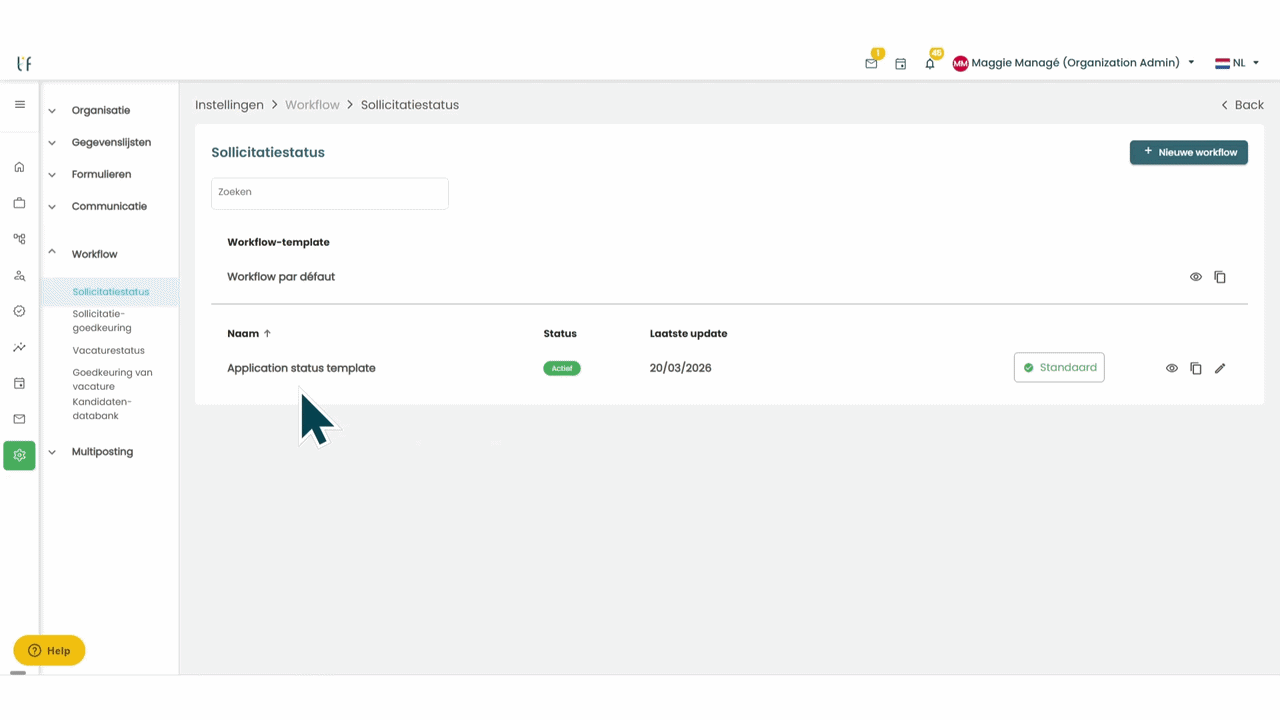Screen dimensions: 1280x720
Task: Open the green settings gear icon
Action: point(19,455)
